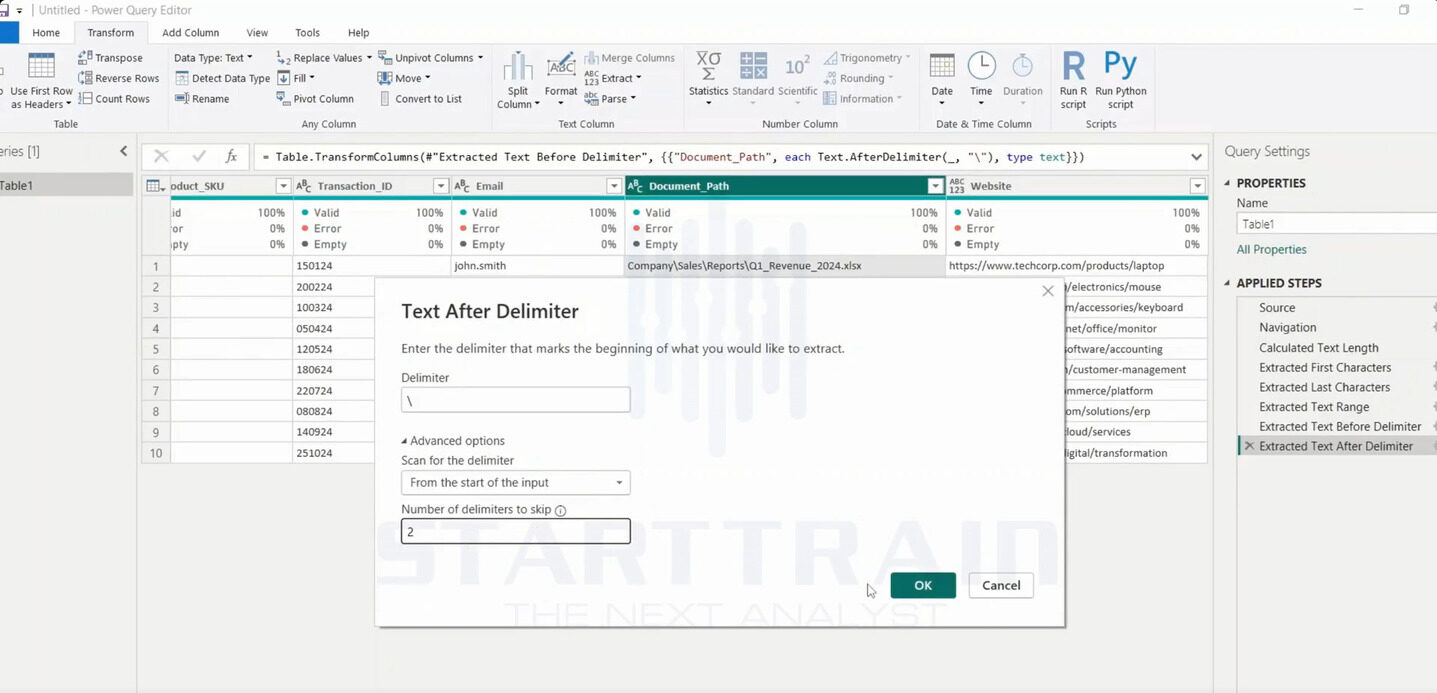Cancel the formula bar edit (X icon)
The width and height of the screenshot is (1437, 693).
coord(161,157)
